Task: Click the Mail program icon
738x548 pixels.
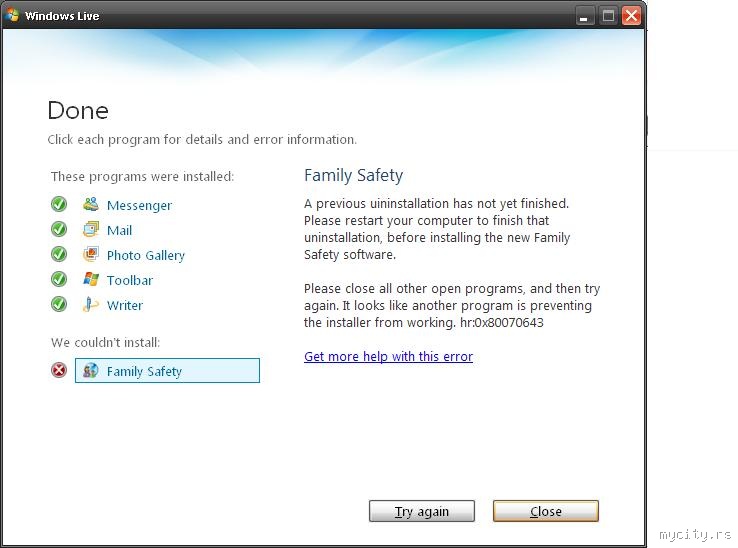Action: pyautogui.click(x=91, y=229)
